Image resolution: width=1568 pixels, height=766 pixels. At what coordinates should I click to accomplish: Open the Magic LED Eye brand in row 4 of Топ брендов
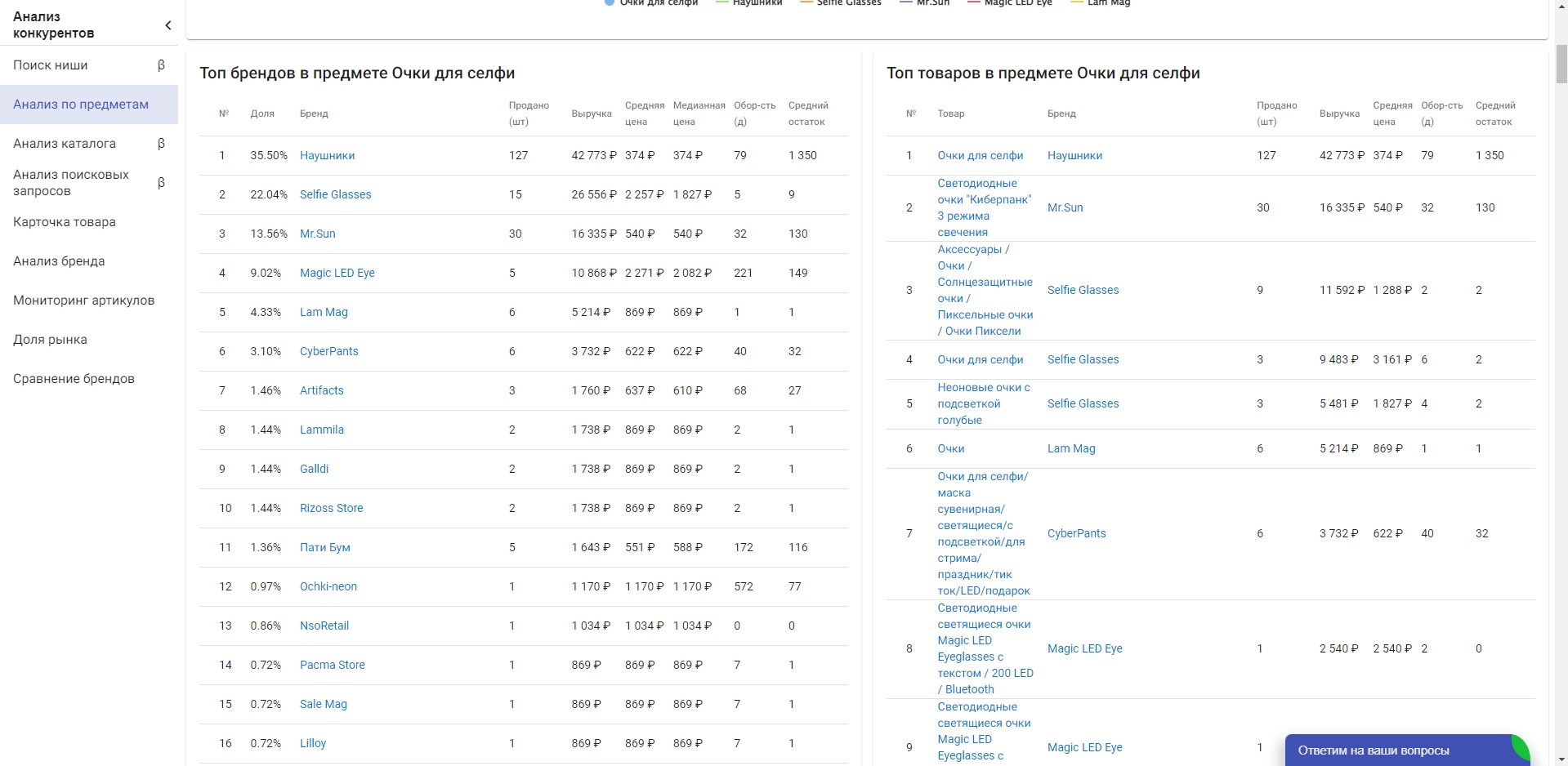337,273
